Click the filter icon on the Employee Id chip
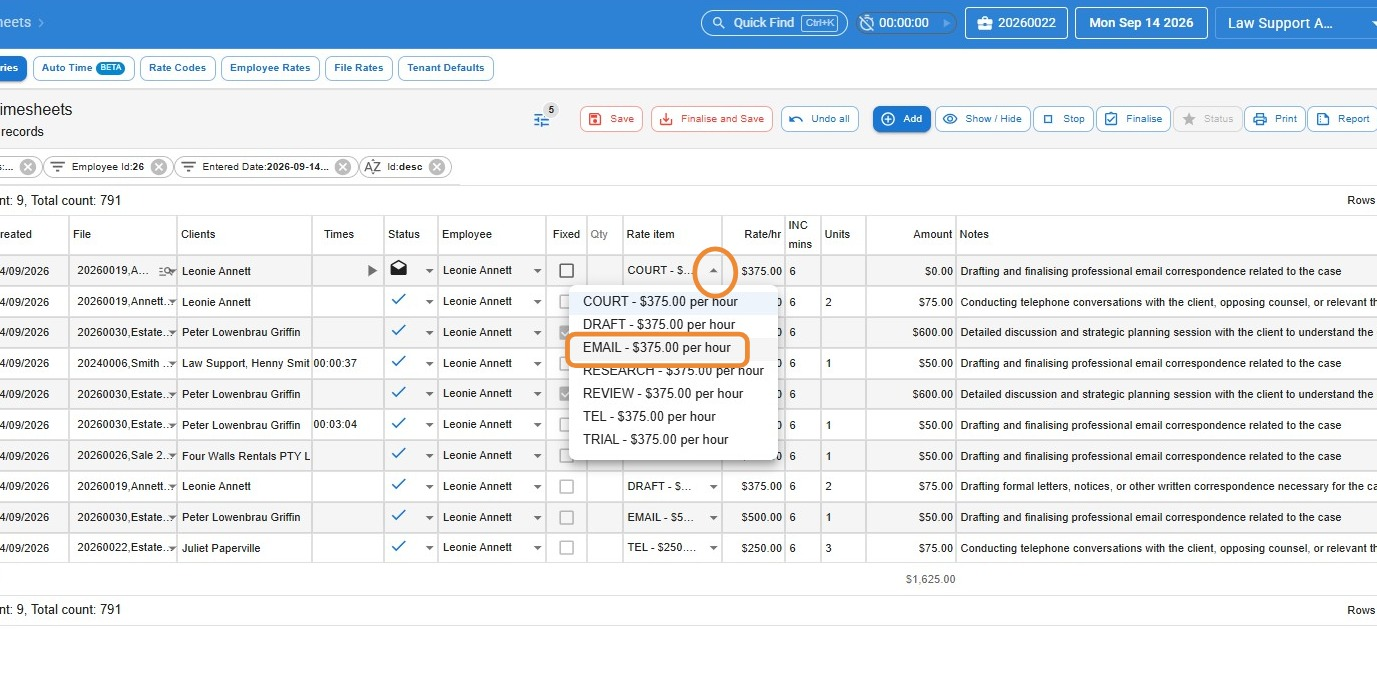 coord(58,167)
